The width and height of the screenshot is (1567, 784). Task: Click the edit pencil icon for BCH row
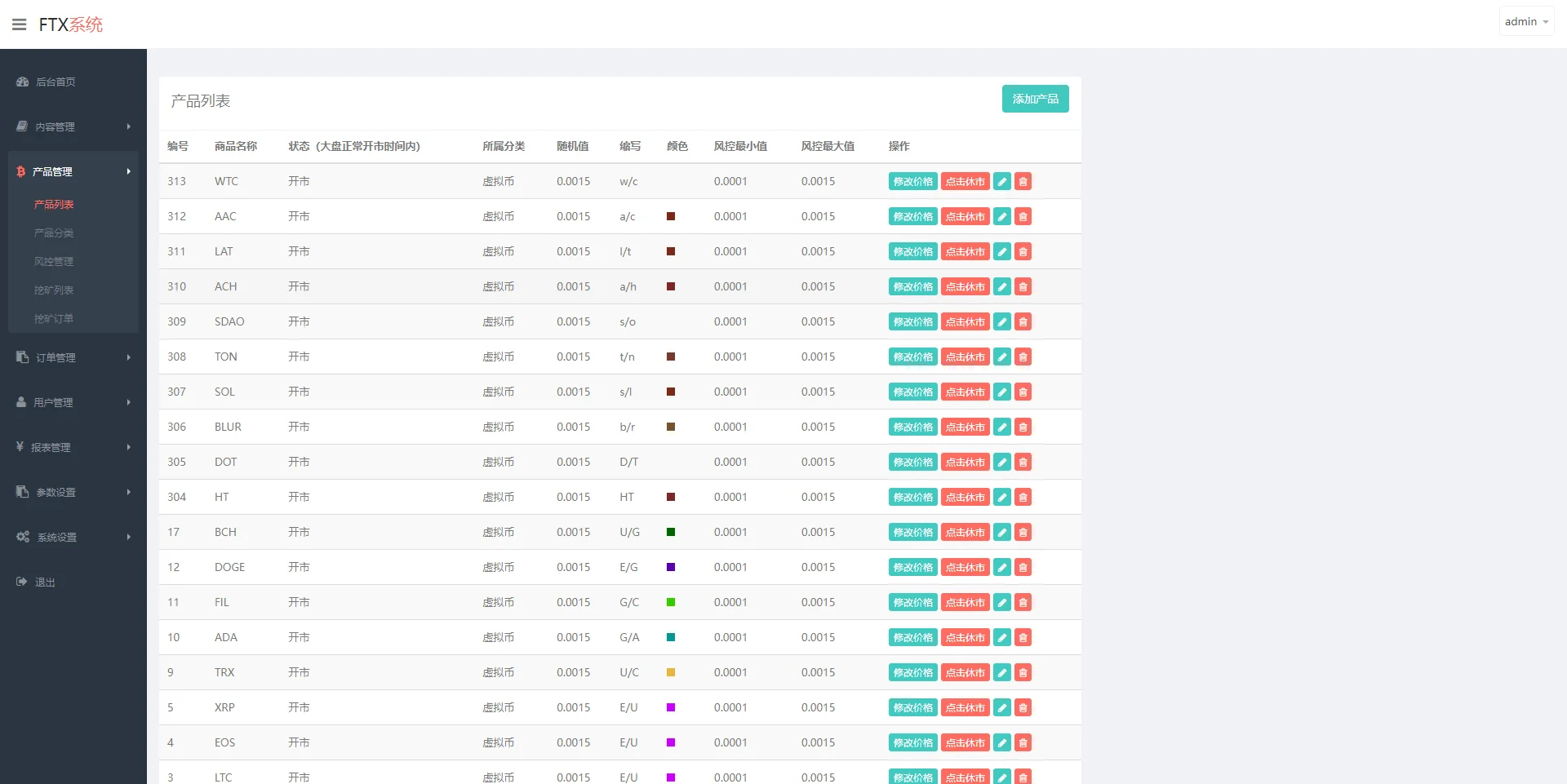pos(1002,533)
